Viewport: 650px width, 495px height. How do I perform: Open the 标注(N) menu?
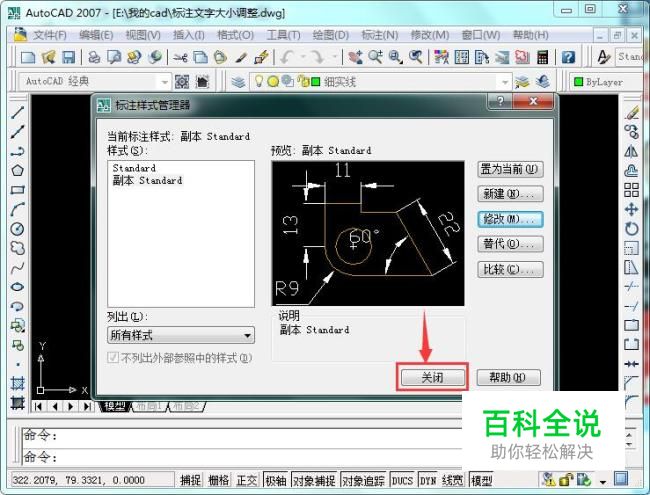tap(379, 35)
